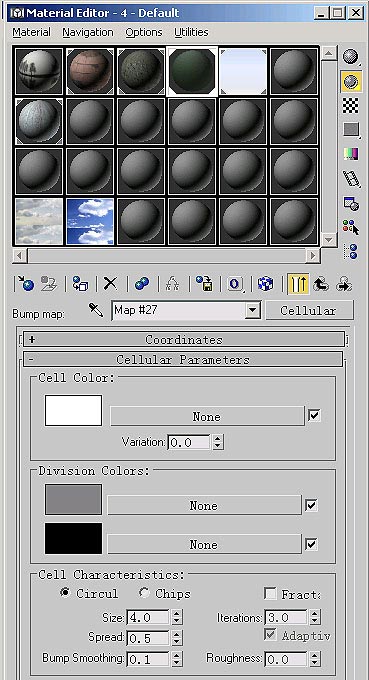The image size is (369, 680).
Task: Select the brick material sample slot
Action: (x=90, y=71)
